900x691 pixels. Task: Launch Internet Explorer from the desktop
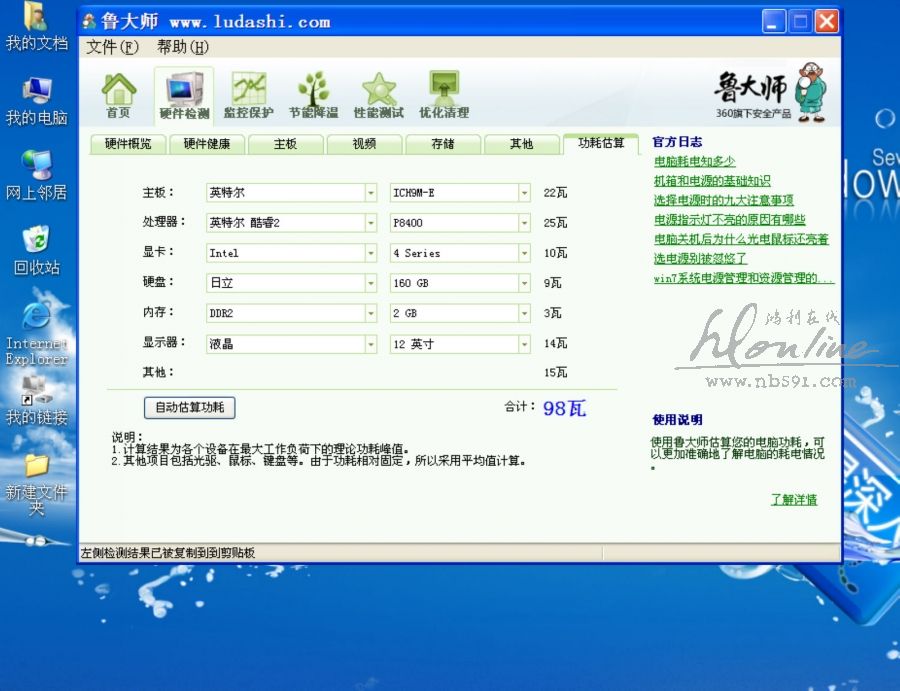tap(36, 330)
